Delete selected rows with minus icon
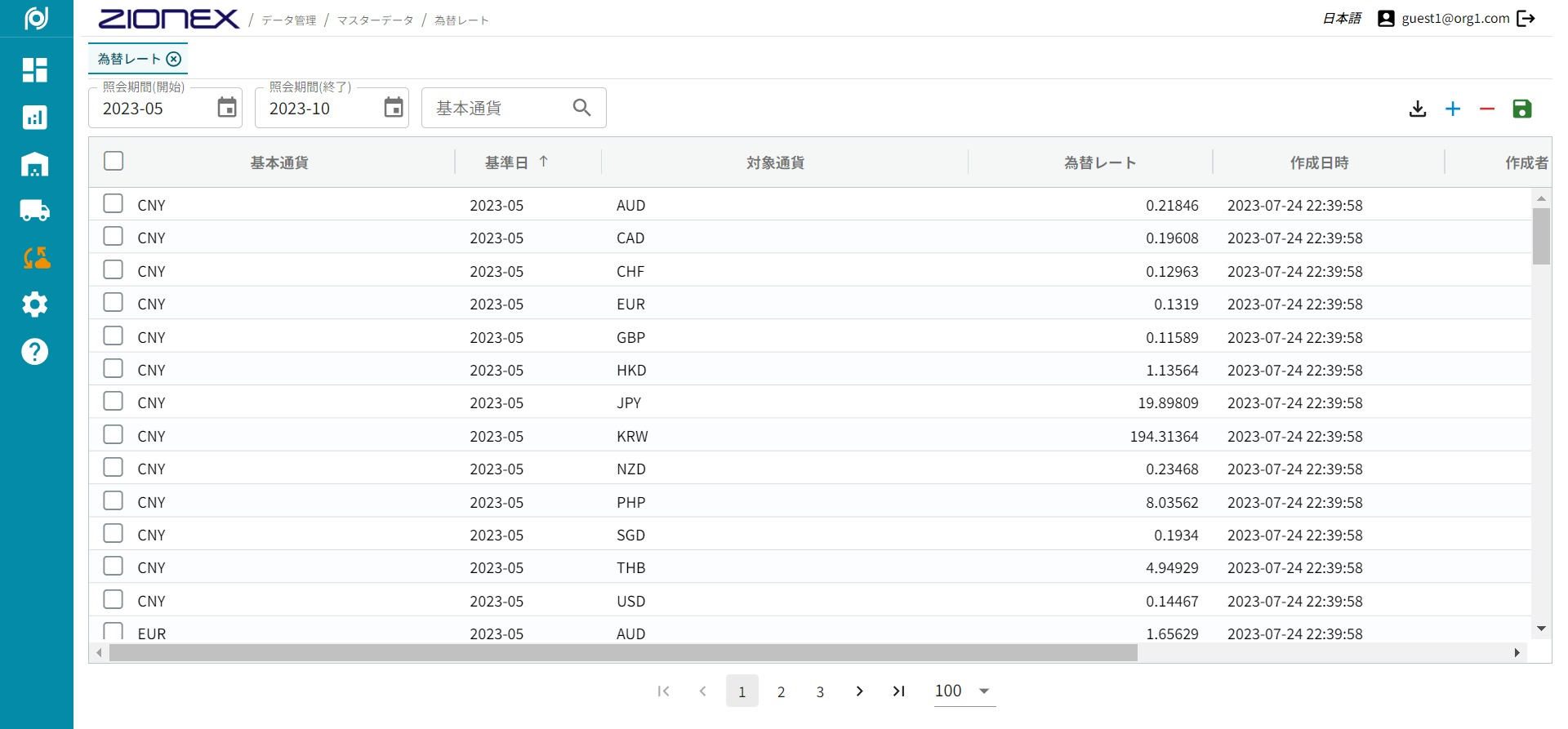The image size is (1568, 729). pyautogui.click(x=1487, y=109)
